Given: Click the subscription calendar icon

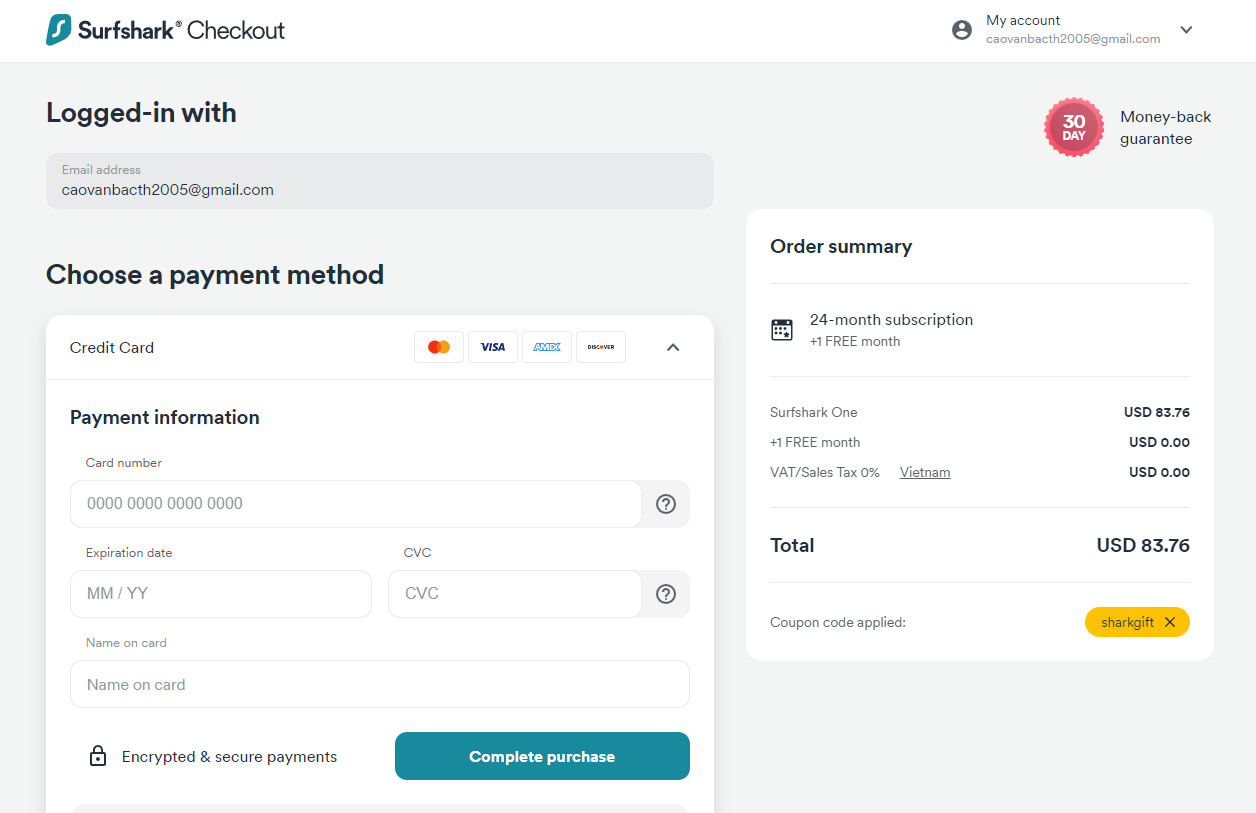Looking at the screenshot, I should click(782, 330).
